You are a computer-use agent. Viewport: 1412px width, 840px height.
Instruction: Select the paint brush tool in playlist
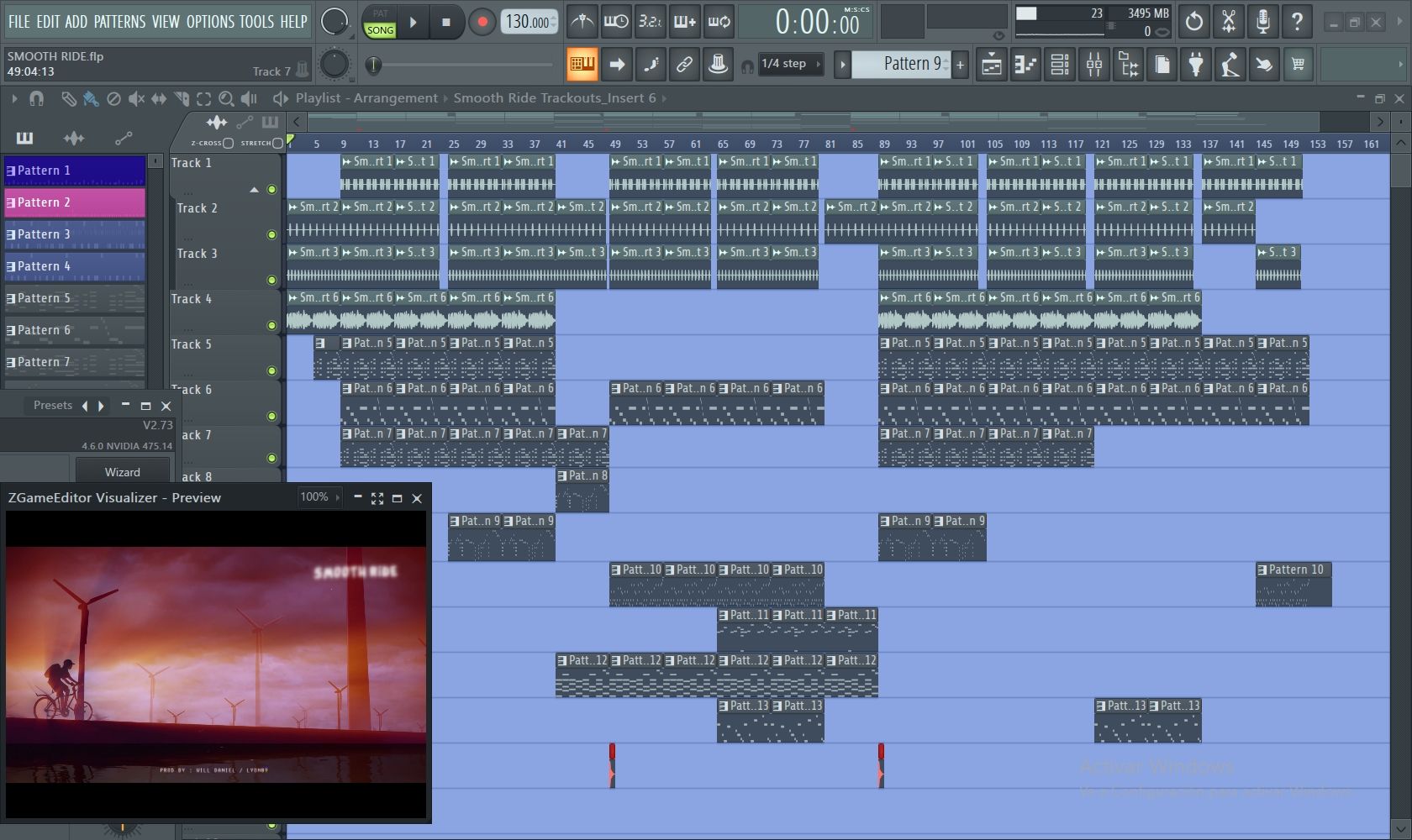(x=91, y=98)
